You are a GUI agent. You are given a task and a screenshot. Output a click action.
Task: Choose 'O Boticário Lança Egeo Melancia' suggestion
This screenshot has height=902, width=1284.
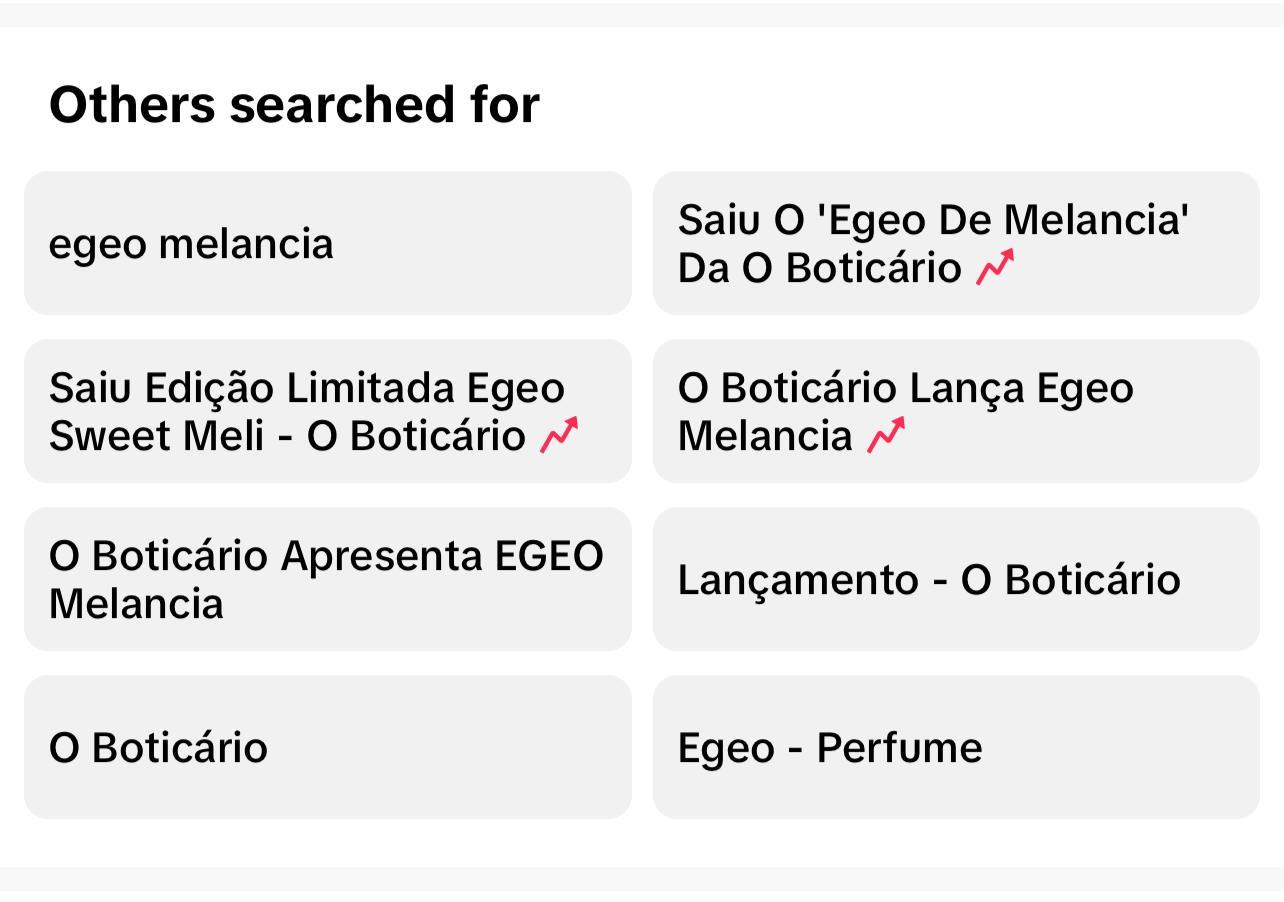click(x=956, y=411)
